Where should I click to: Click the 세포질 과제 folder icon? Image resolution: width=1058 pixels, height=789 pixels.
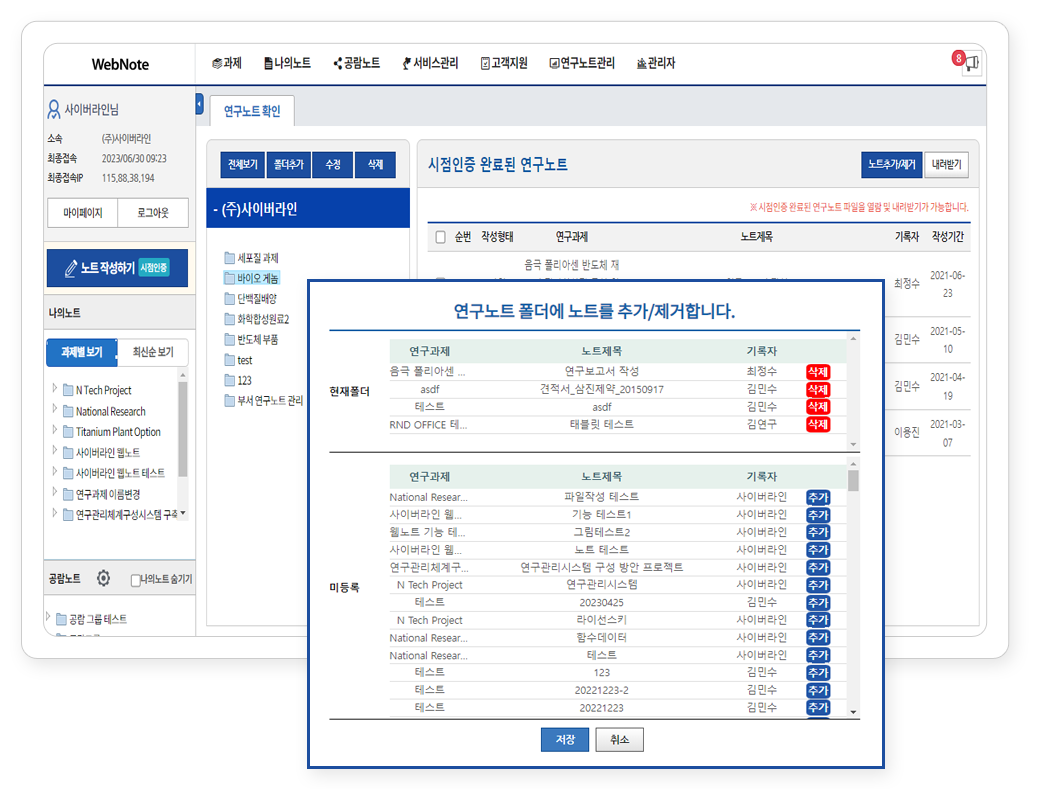pyautogui.click(x=230, y=258)
